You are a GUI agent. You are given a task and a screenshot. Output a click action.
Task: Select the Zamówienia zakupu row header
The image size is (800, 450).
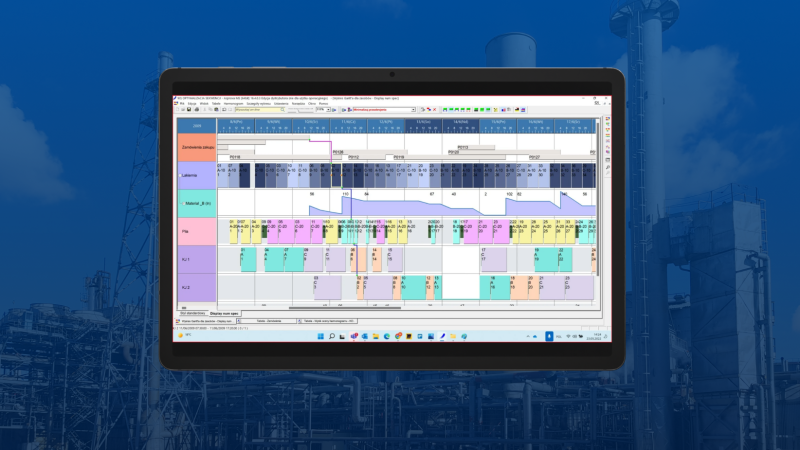[x=197, y=147]
